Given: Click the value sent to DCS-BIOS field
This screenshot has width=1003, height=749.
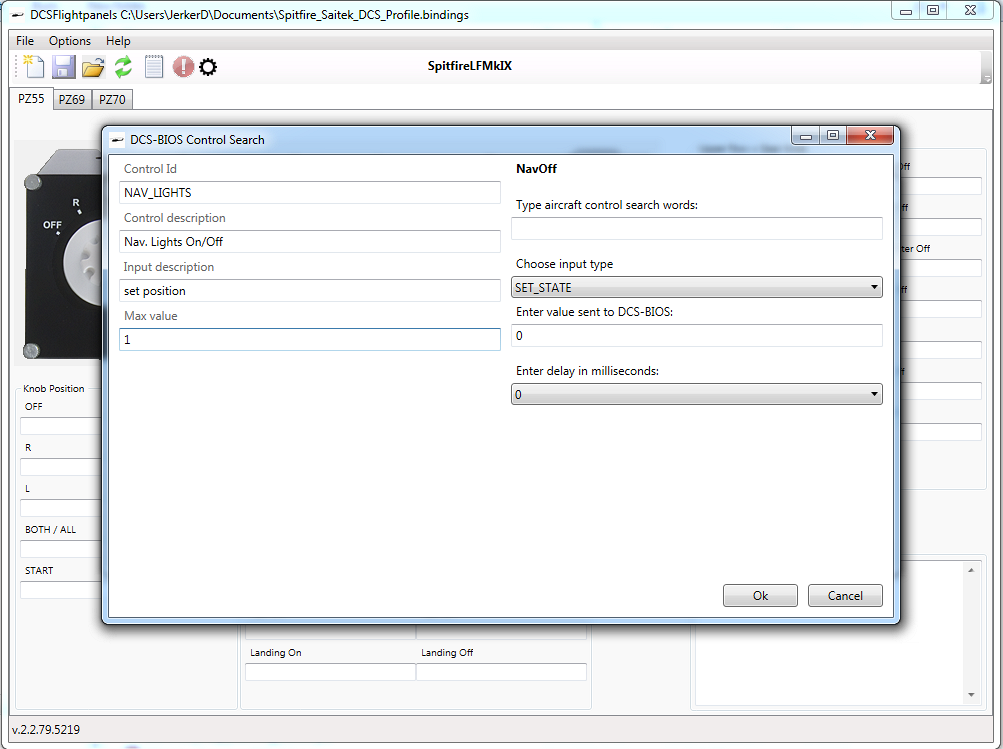Looking at the screenshot, I should point(697,336).
